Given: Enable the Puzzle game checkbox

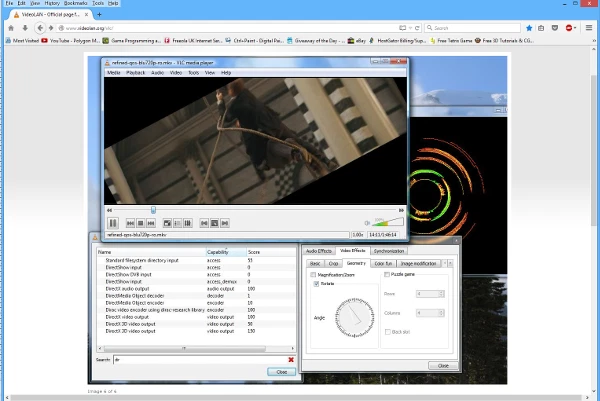Looking at the screenshot, I should click(387, 274).
